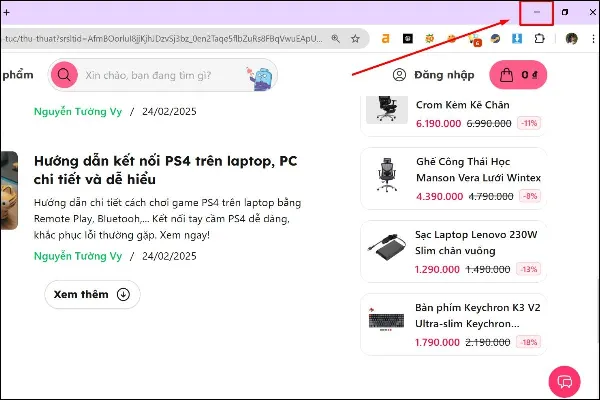Click the price 4.390.000
The height and width of the screenshot is (400, 600).
coord(439,196)
